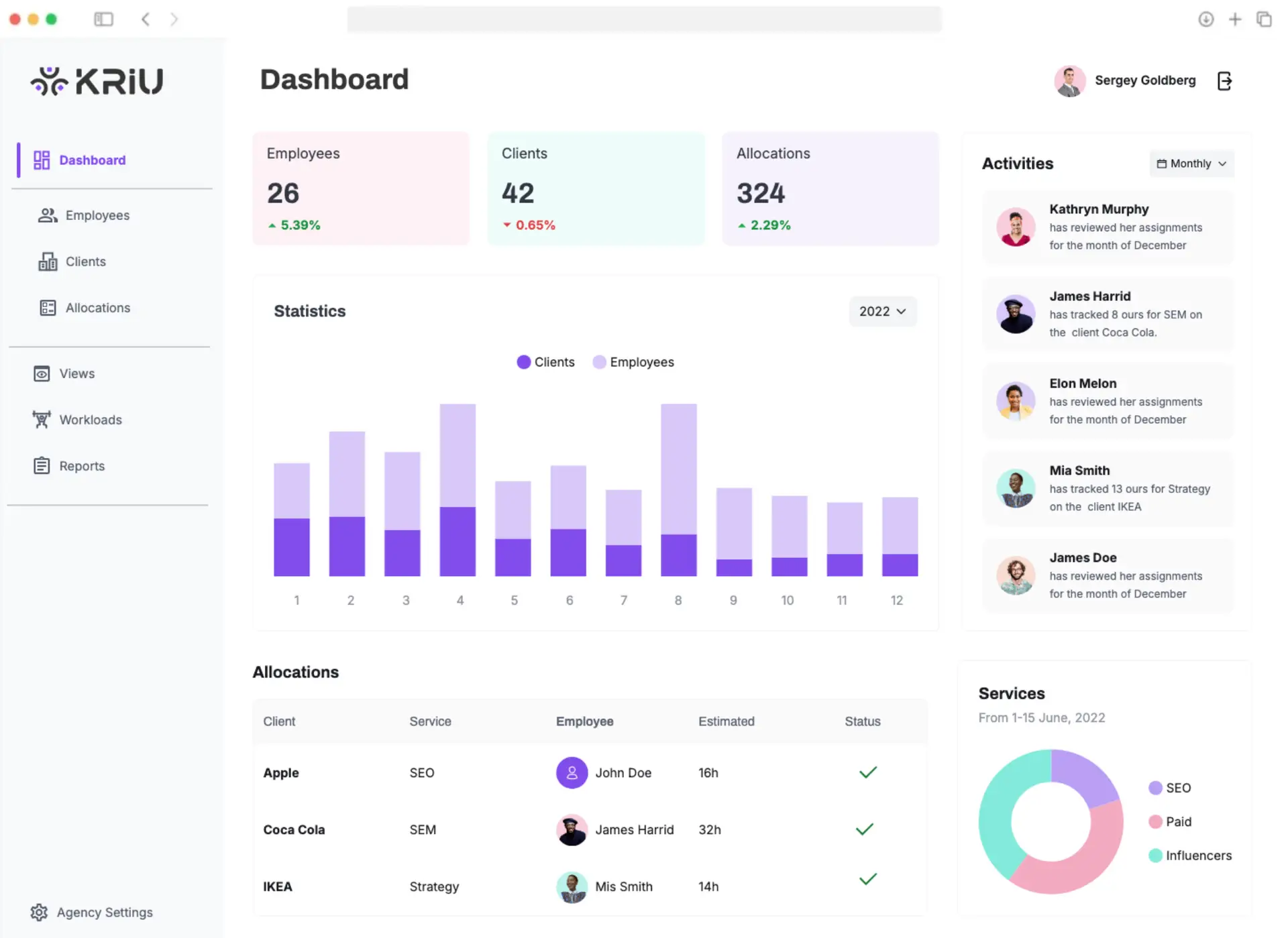The image size is (1288, 938).
Task: Click the Agency Settings gear icon
Action: 40,912
